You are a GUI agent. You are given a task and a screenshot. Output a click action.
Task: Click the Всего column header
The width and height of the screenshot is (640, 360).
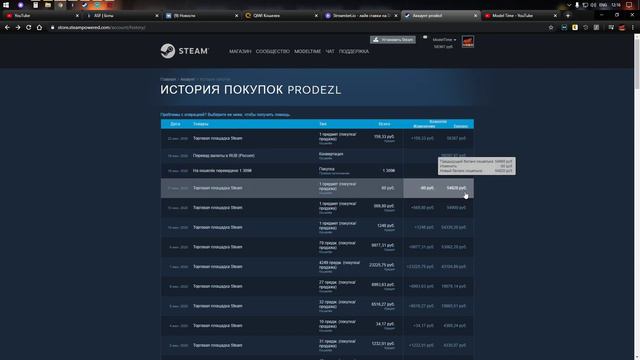[x=384, y=124]
